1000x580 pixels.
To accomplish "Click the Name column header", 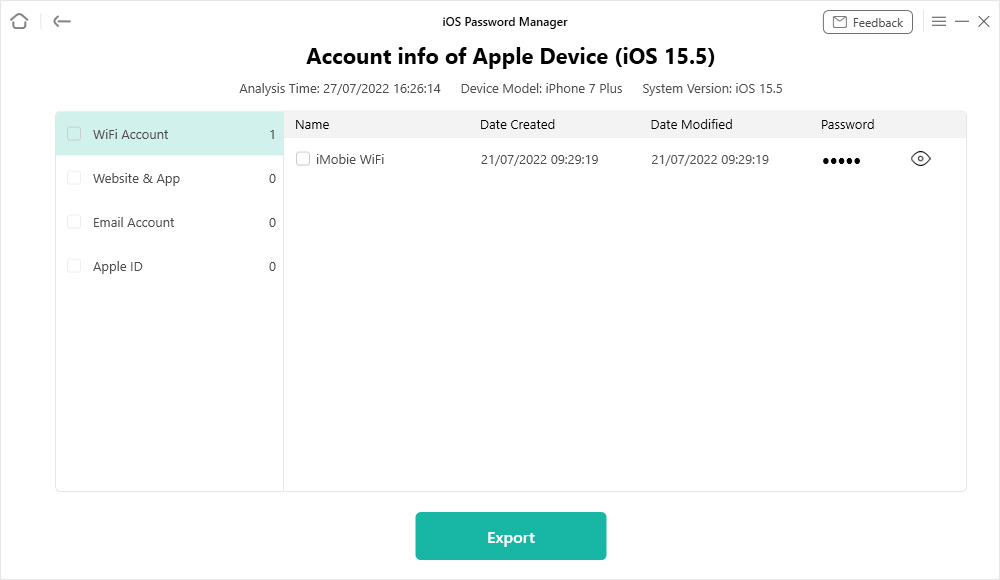I will click(x=312, y=125).
